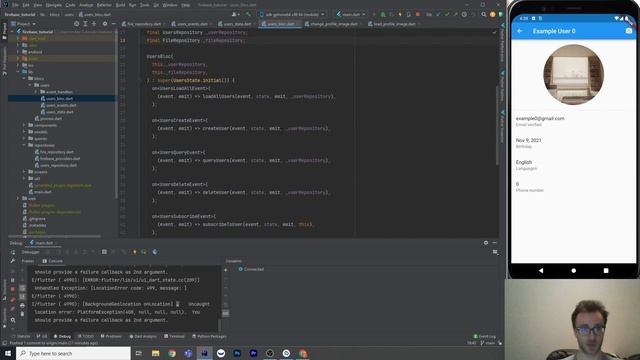Click the select opened file target icon
This screenshot has width=640, height=360.
click(x=76, y=24)
